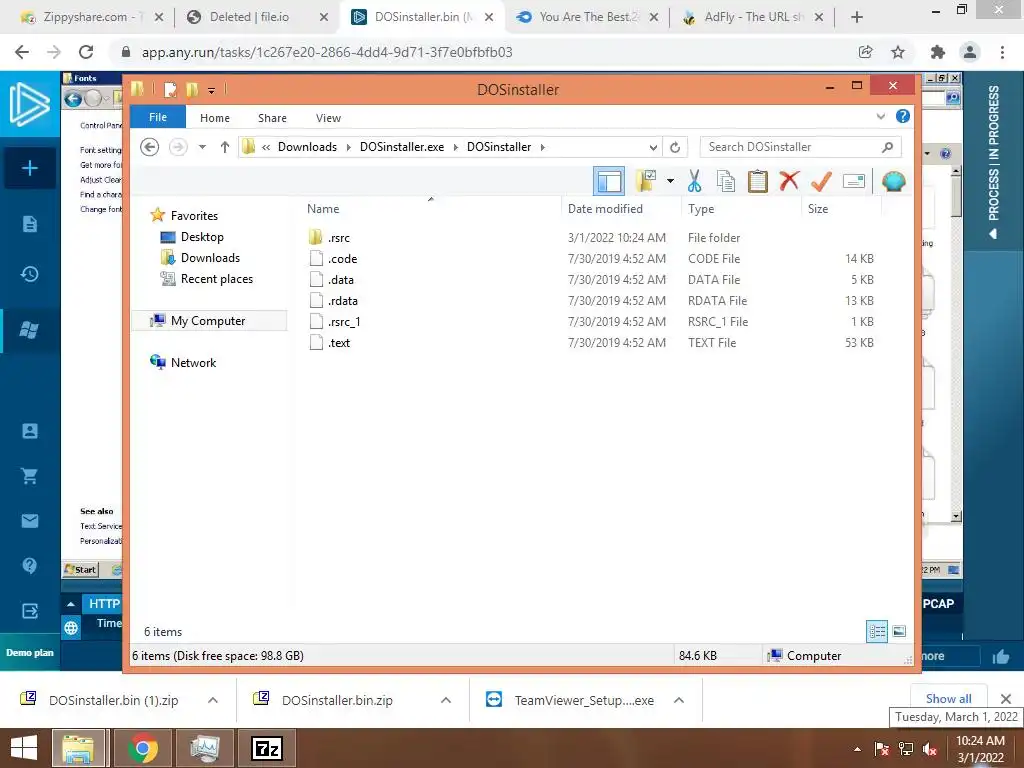Click the Paste clipboard toolbar icon
The image size is (1024, 768).
[x=758, y=181]
